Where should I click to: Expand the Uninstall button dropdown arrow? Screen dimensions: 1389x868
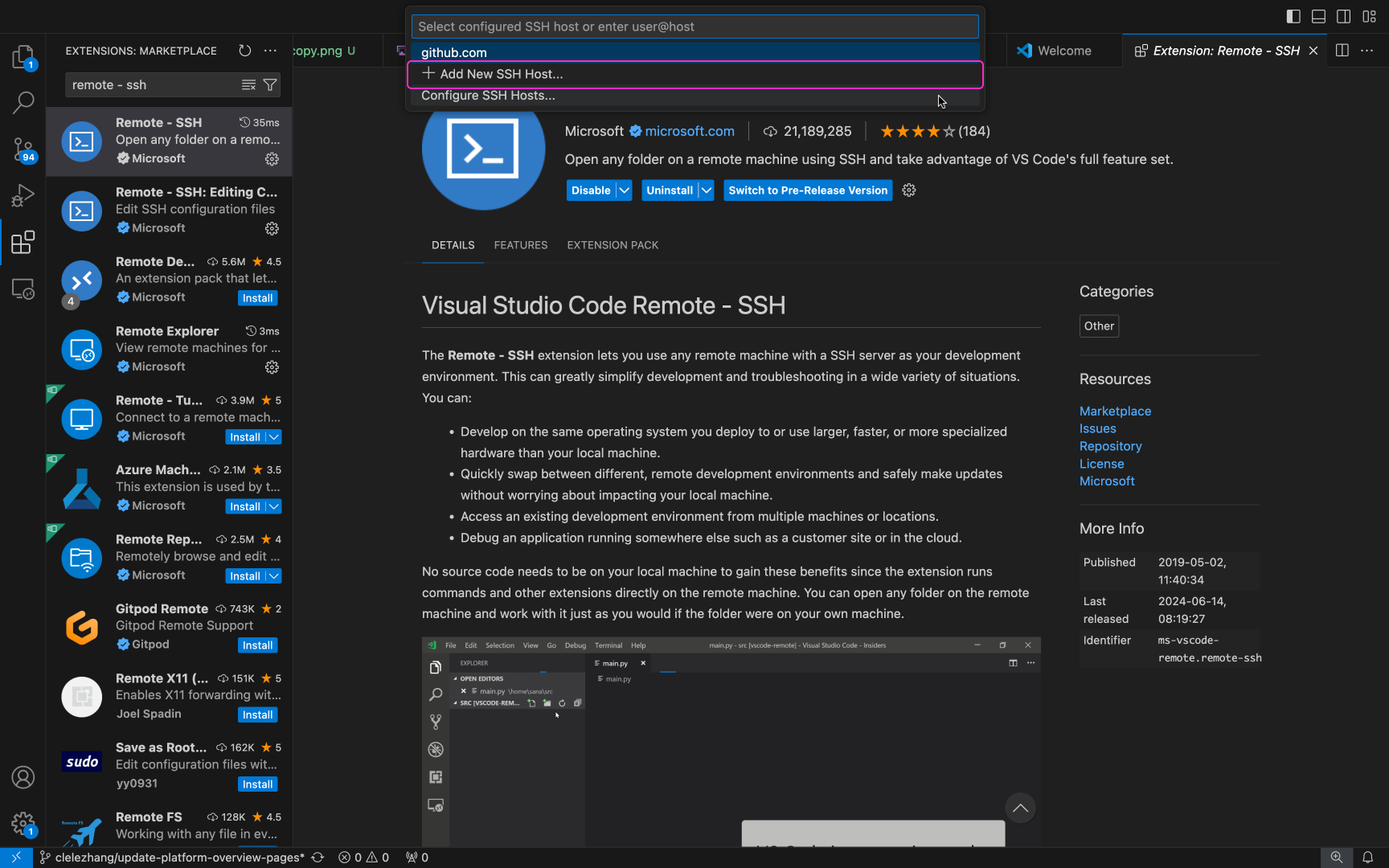tap(706, 190)
